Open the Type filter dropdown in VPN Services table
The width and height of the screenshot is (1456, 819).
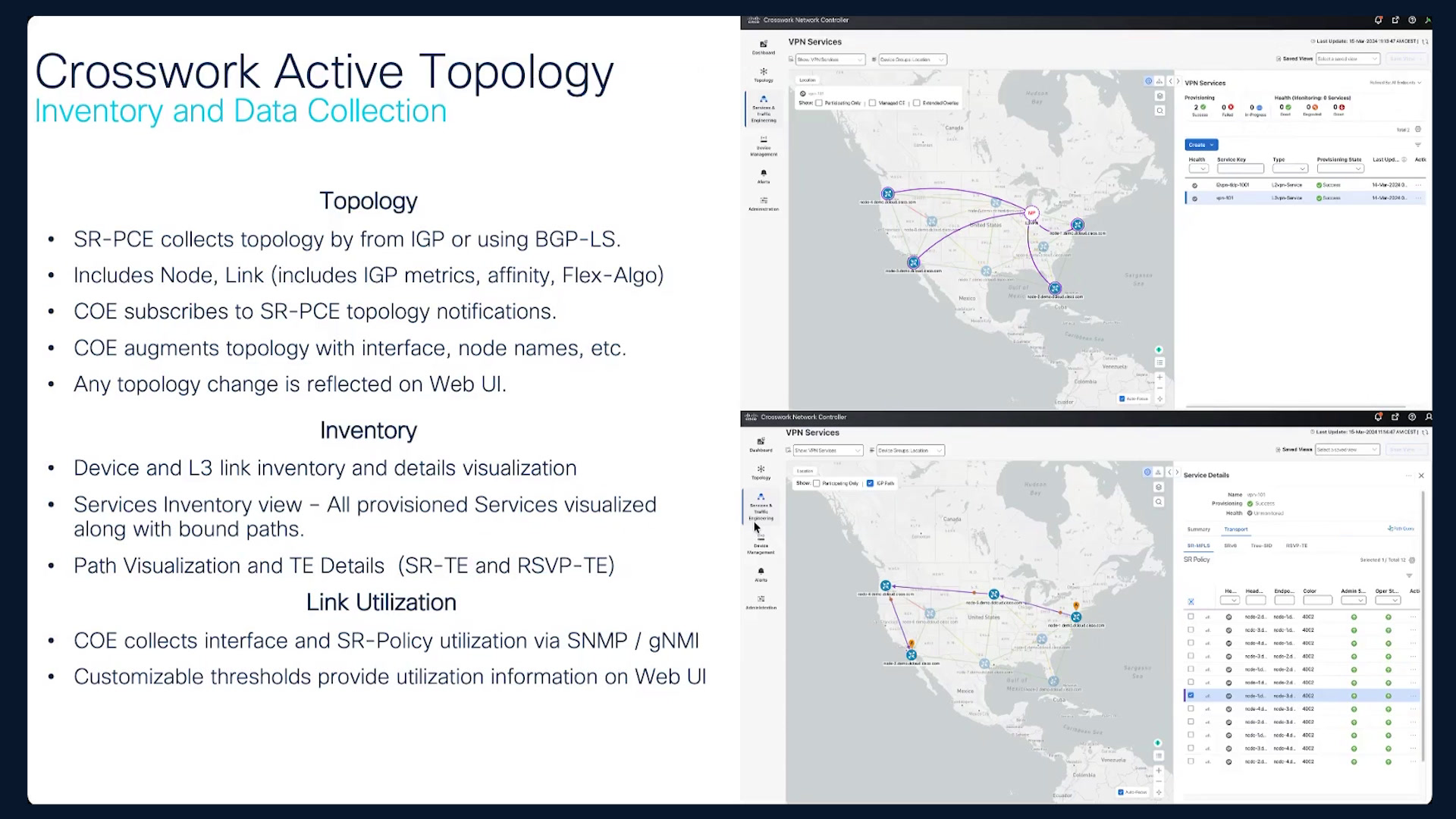(1291, 168)
